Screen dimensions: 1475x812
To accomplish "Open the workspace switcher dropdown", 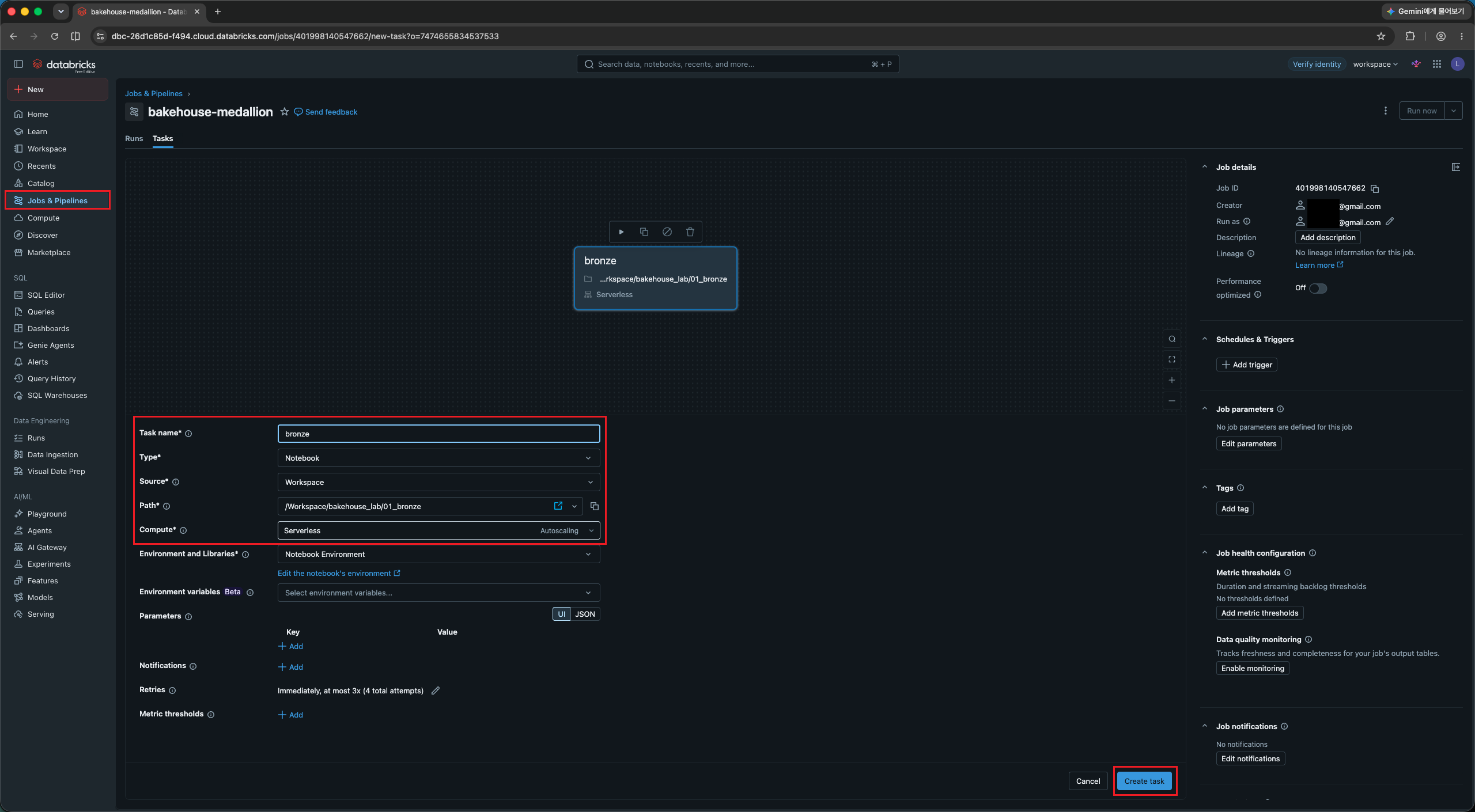I will (1375, 64).
